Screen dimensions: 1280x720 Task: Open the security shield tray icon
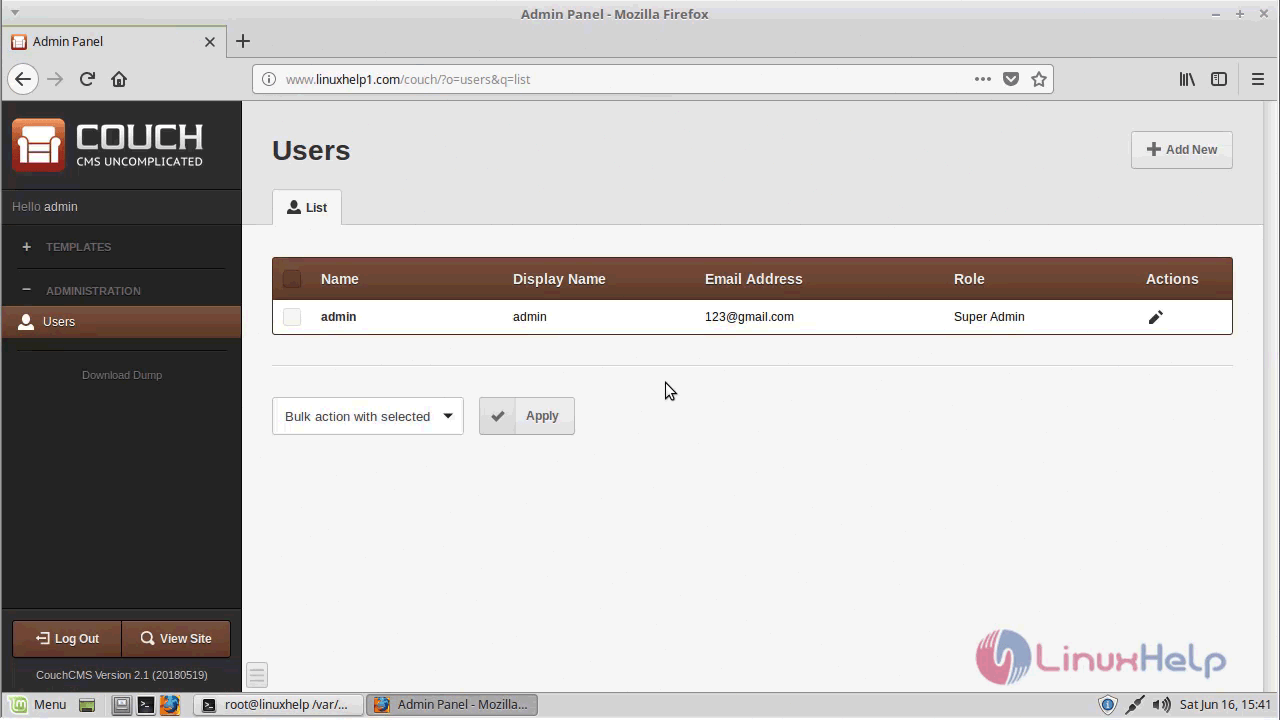pyautogui.click(x=1107, y=705)
